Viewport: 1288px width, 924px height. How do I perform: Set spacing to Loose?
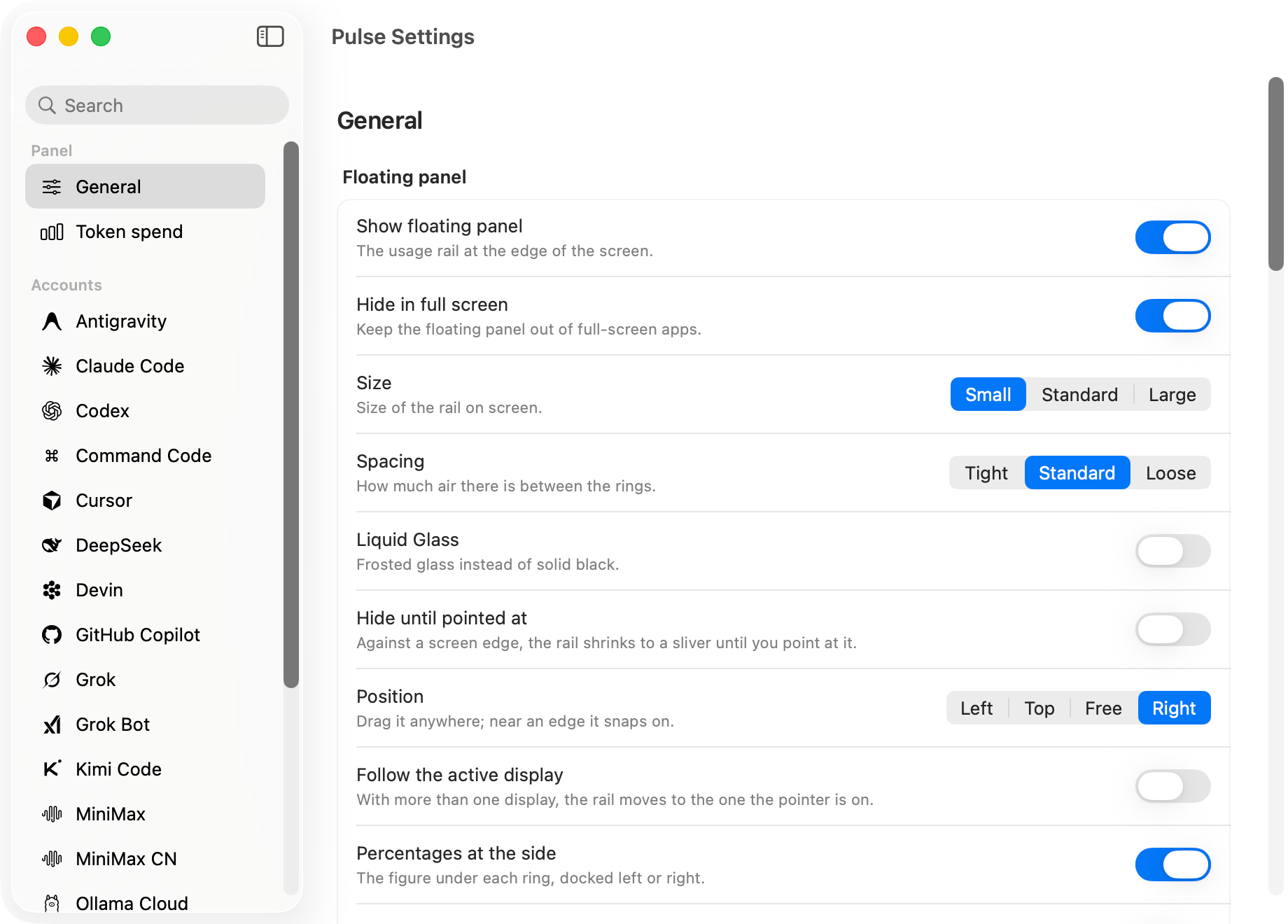1170,472
